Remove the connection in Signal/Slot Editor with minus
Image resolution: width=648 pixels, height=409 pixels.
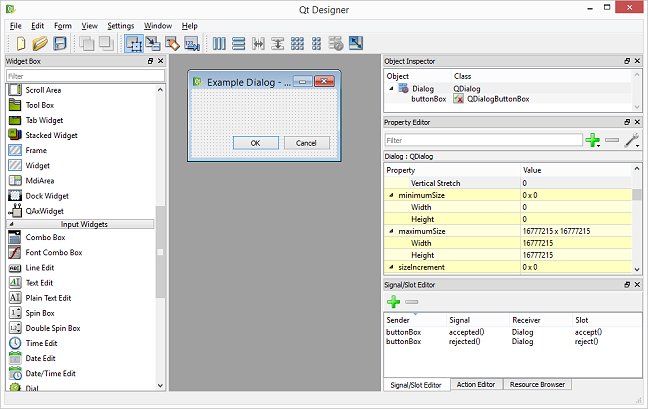point(412,302)
